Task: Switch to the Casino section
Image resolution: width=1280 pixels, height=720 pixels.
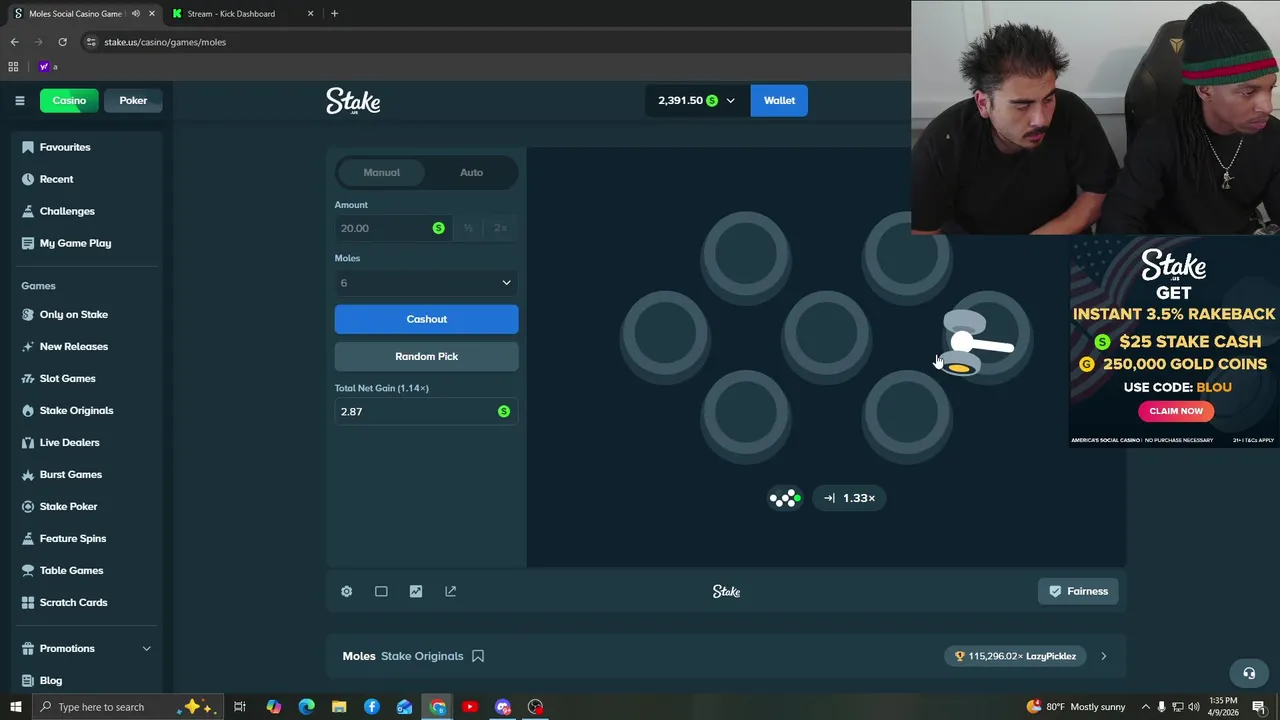Action: 69,100
